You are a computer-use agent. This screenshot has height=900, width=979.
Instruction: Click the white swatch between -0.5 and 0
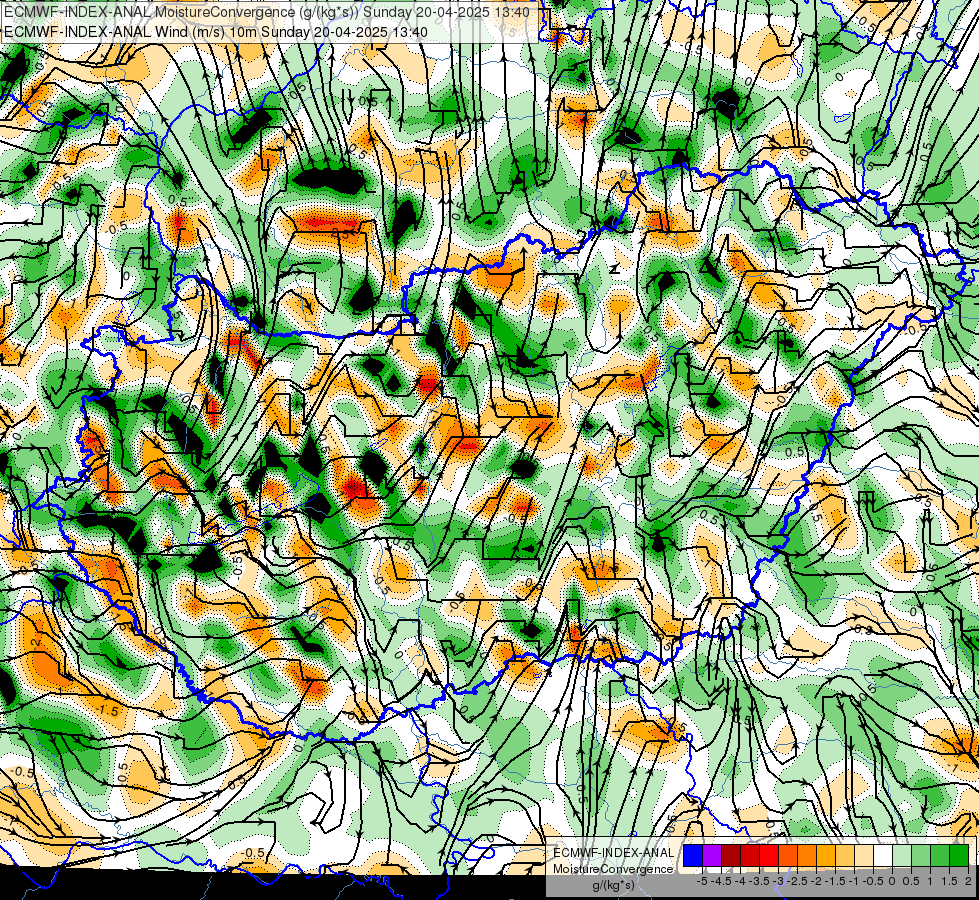click(x=883, y=855)
